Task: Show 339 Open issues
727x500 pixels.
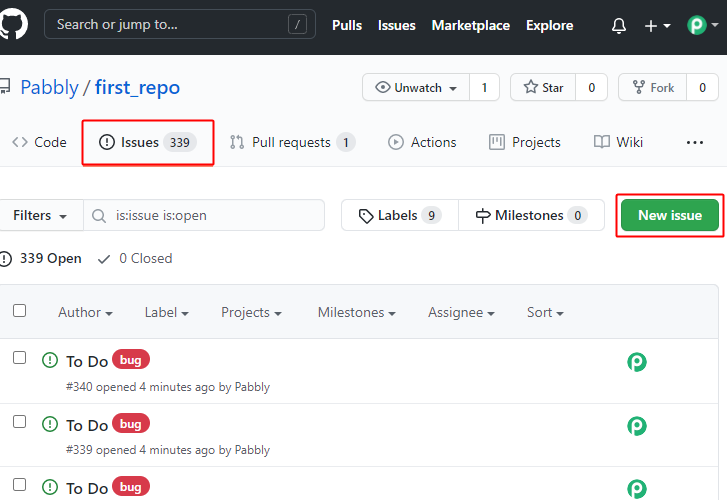Action: [41, 258]
